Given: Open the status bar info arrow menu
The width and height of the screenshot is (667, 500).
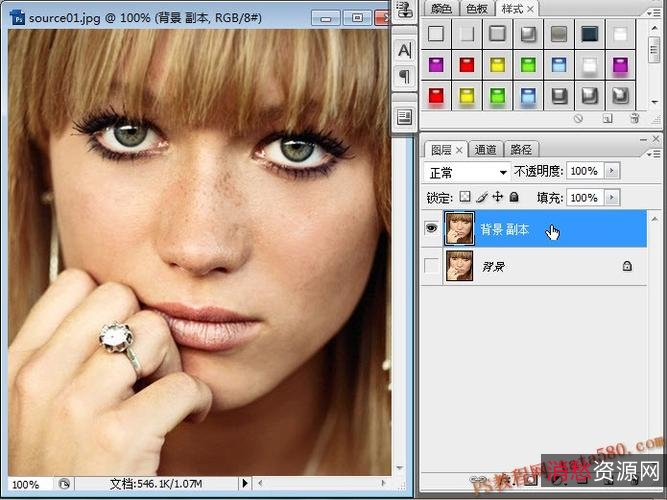Looking at the screenshot, I should click(x=245, y=483).
